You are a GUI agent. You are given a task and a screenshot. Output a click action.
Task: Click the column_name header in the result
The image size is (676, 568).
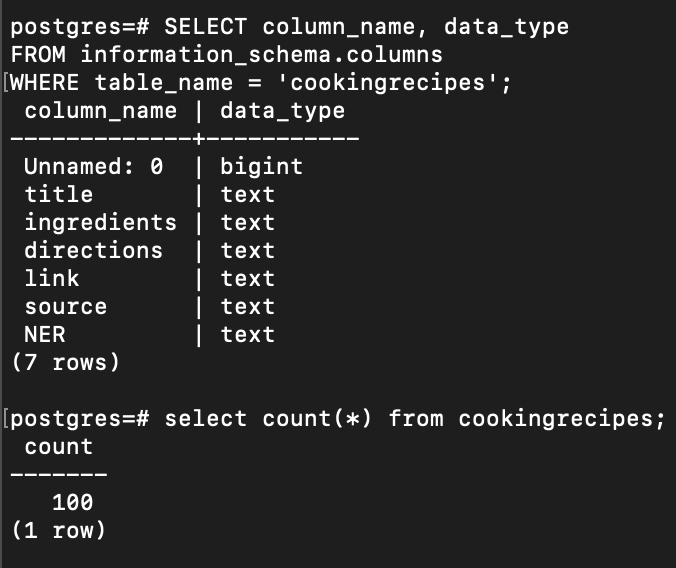pos(100,111)
